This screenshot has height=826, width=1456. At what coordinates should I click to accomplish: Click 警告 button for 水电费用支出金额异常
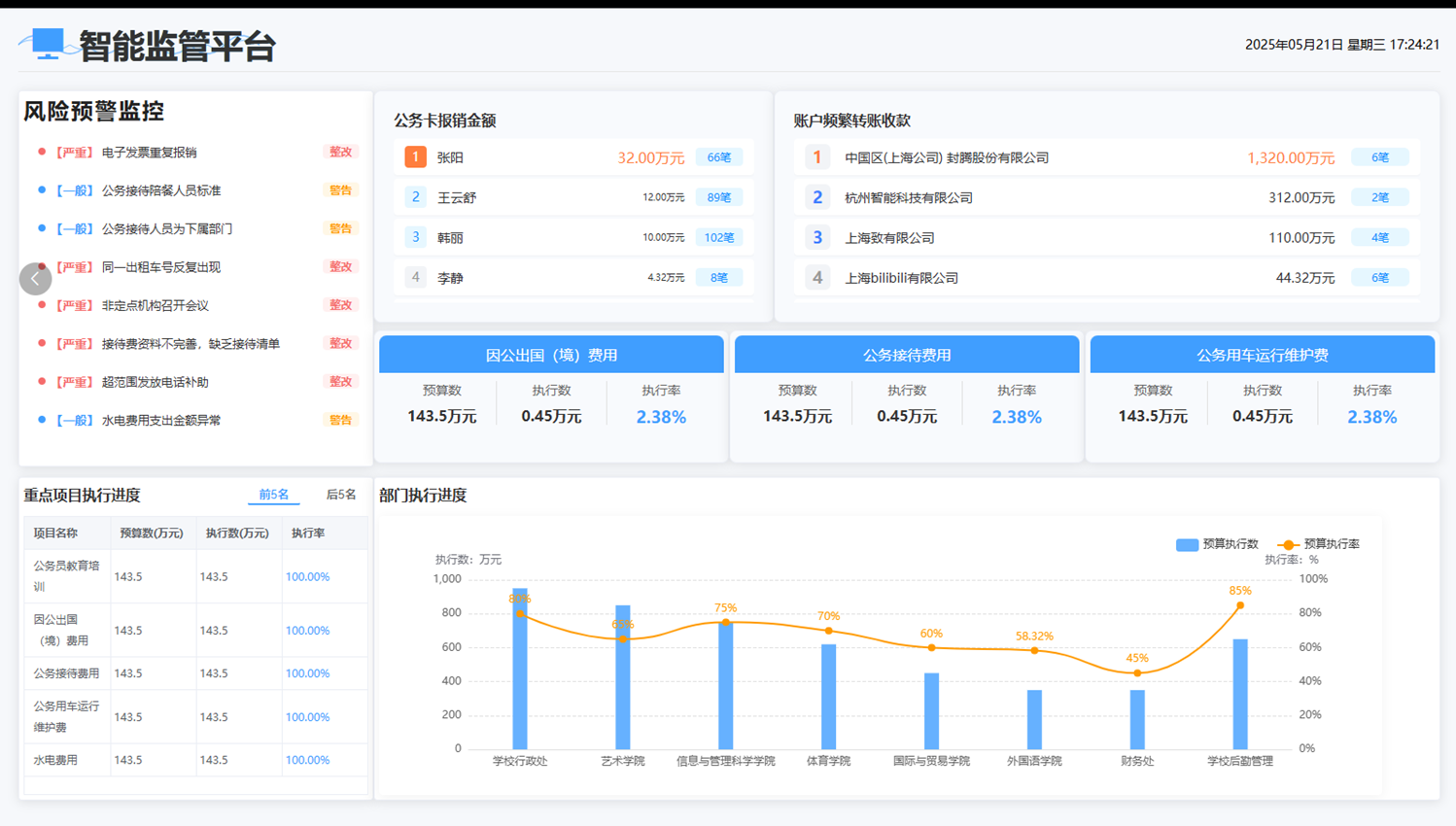click(340, 421)
